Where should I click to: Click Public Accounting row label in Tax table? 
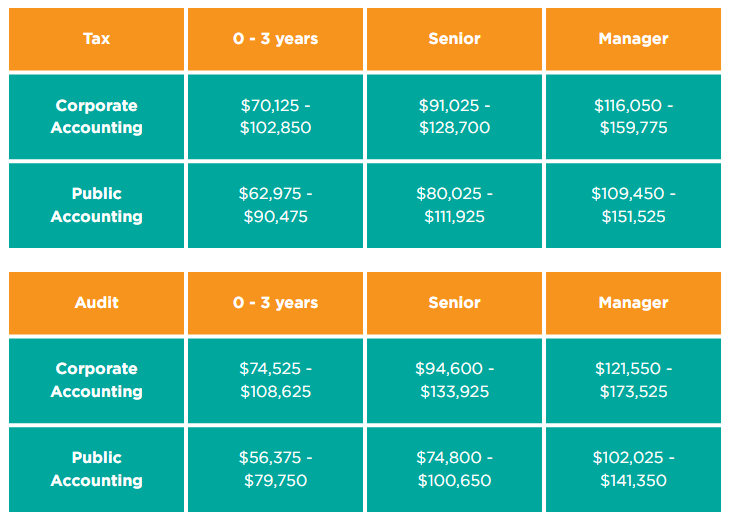96,204
